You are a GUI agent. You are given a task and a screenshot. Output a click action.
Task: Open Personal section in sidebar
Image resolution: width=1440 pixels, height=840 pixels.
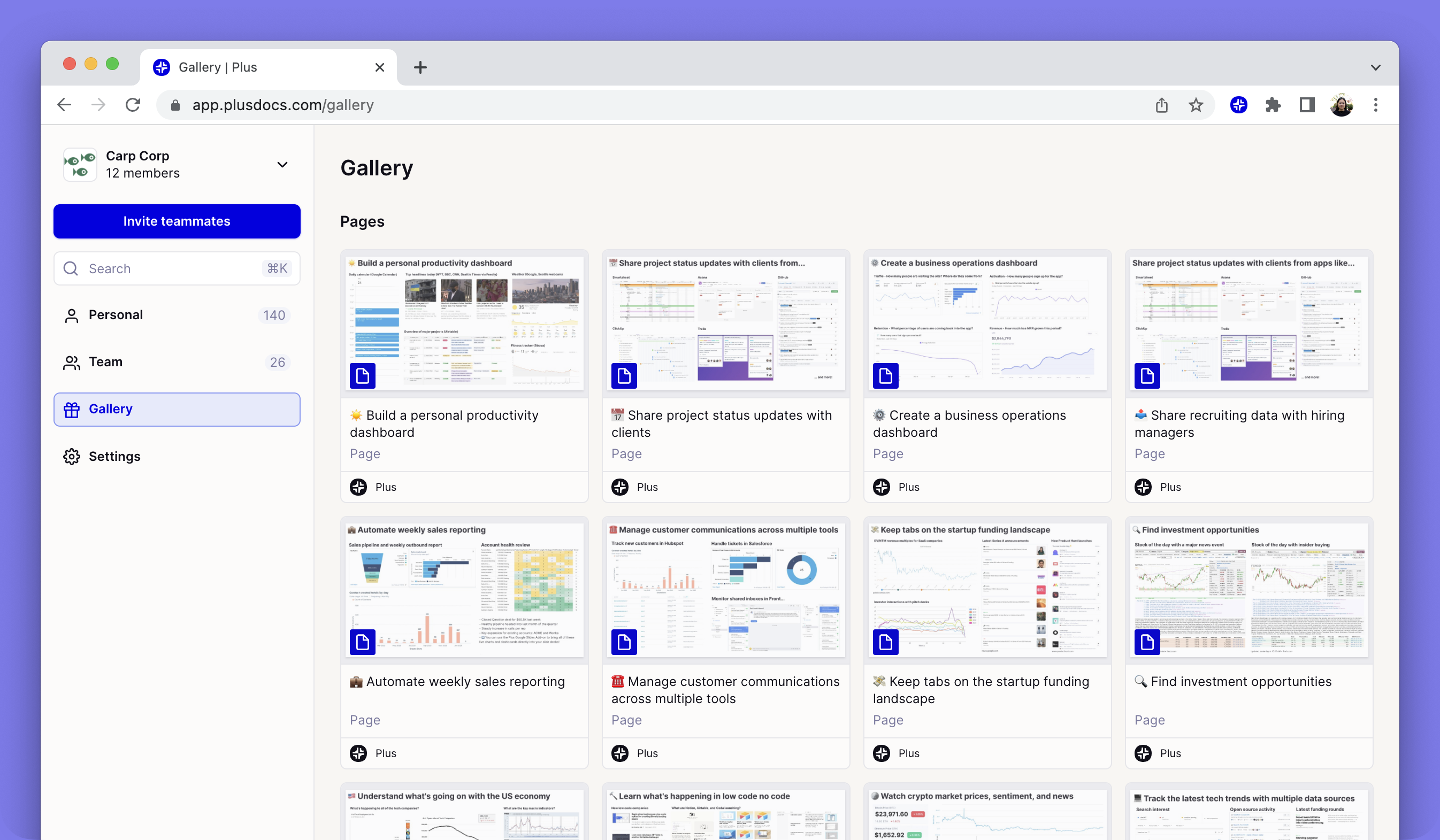[177, 315]
